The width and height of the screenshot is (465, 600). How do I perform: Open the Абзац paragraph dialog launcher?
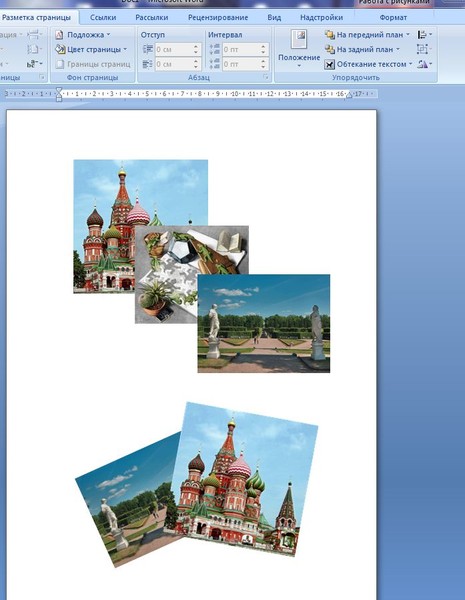pyautogui.click(x=265, y=77)
